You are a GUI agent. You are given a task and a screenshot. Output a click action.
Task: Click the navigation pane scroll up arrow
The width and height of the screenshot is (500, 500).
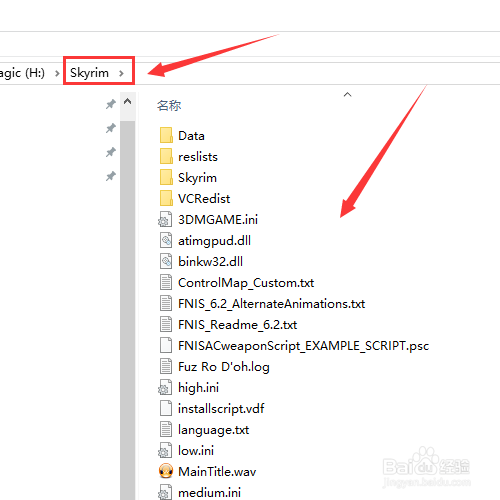(127, 101)
